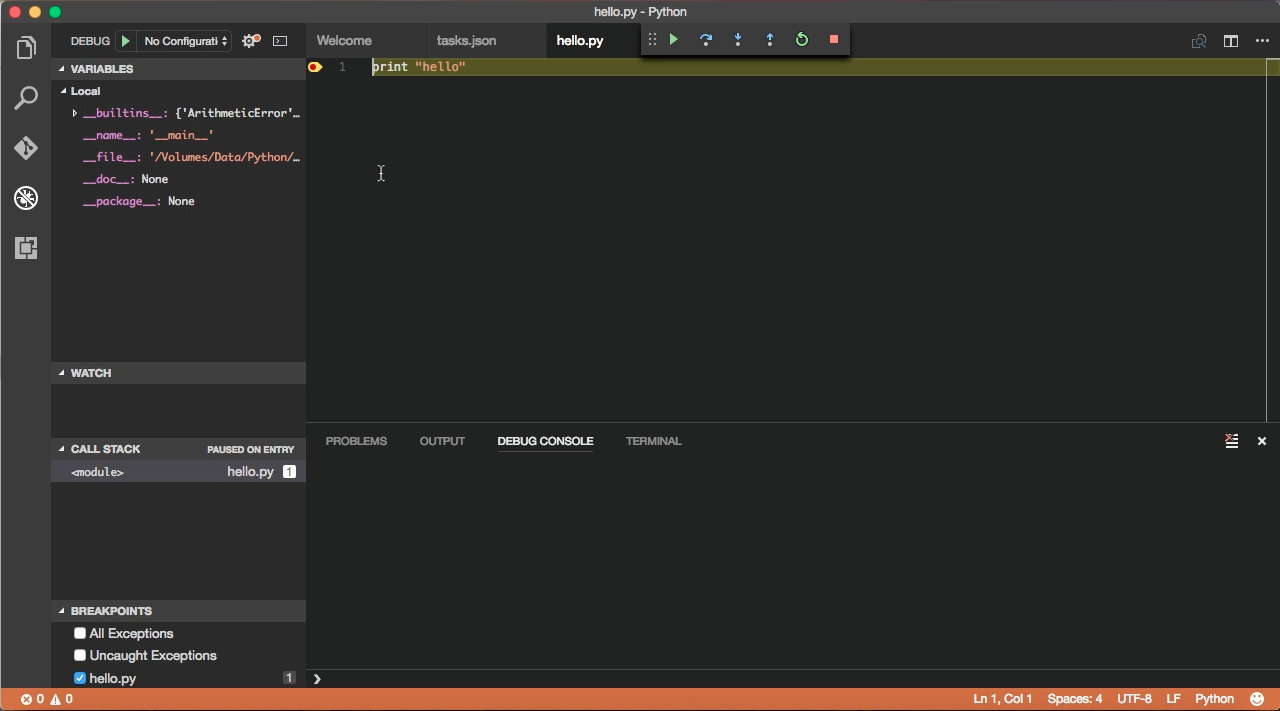This screenshot has width=1280, height=711.
Task: Grab the debug toolbar drag handle
Action: pyautogui.click(x=652, y=40)
